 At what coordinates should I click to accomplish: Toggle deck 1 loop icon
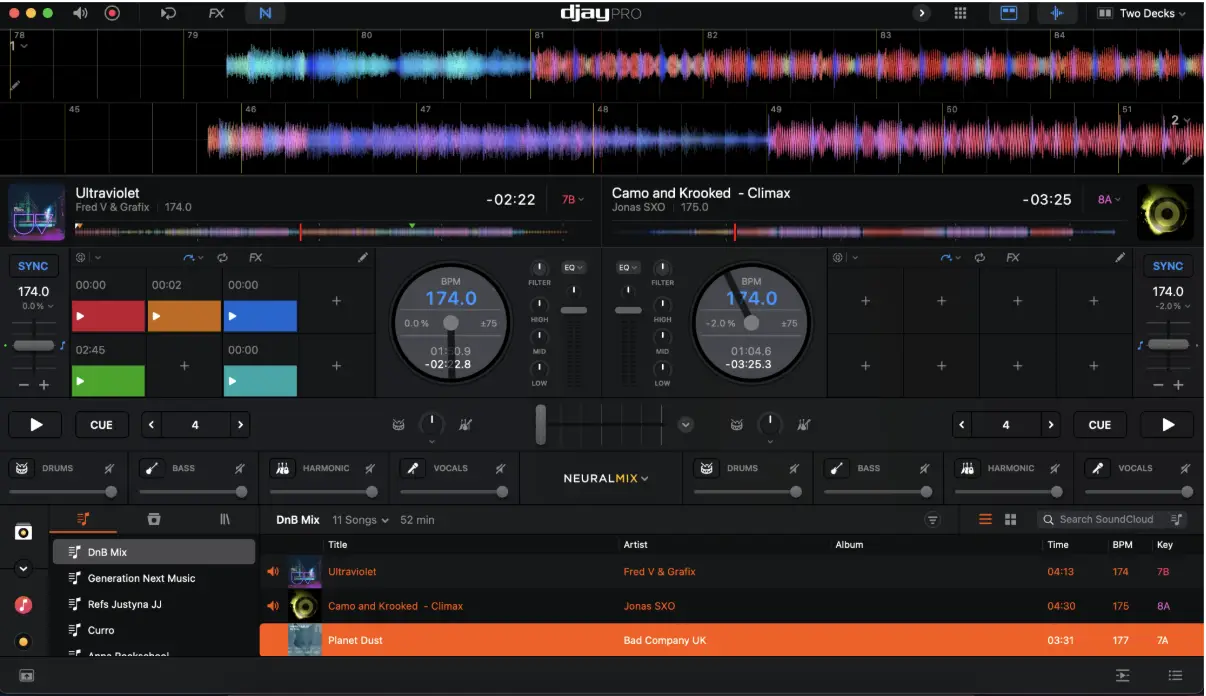point(222,258)
